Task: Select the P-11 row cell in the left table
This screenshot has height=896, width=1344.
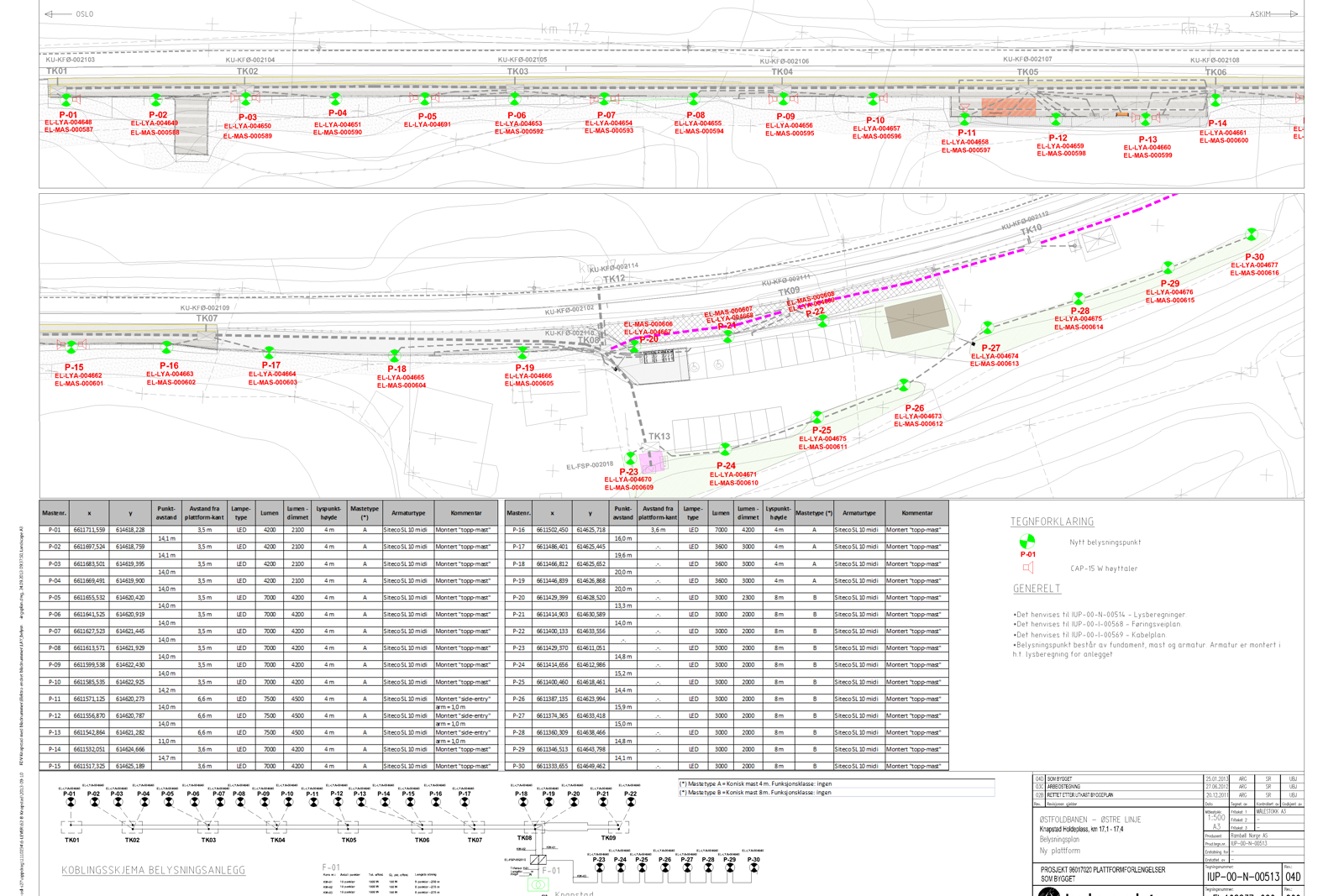Action: (54, 699)
